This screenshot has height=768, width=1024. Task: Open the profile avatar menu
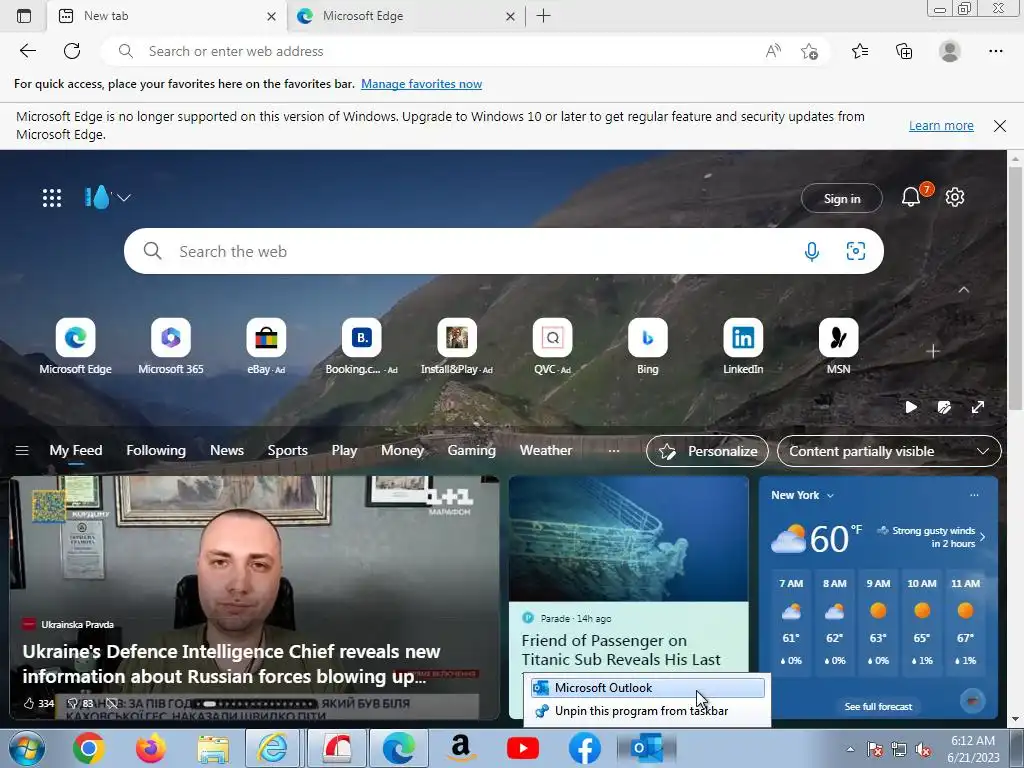pos(950,51)
